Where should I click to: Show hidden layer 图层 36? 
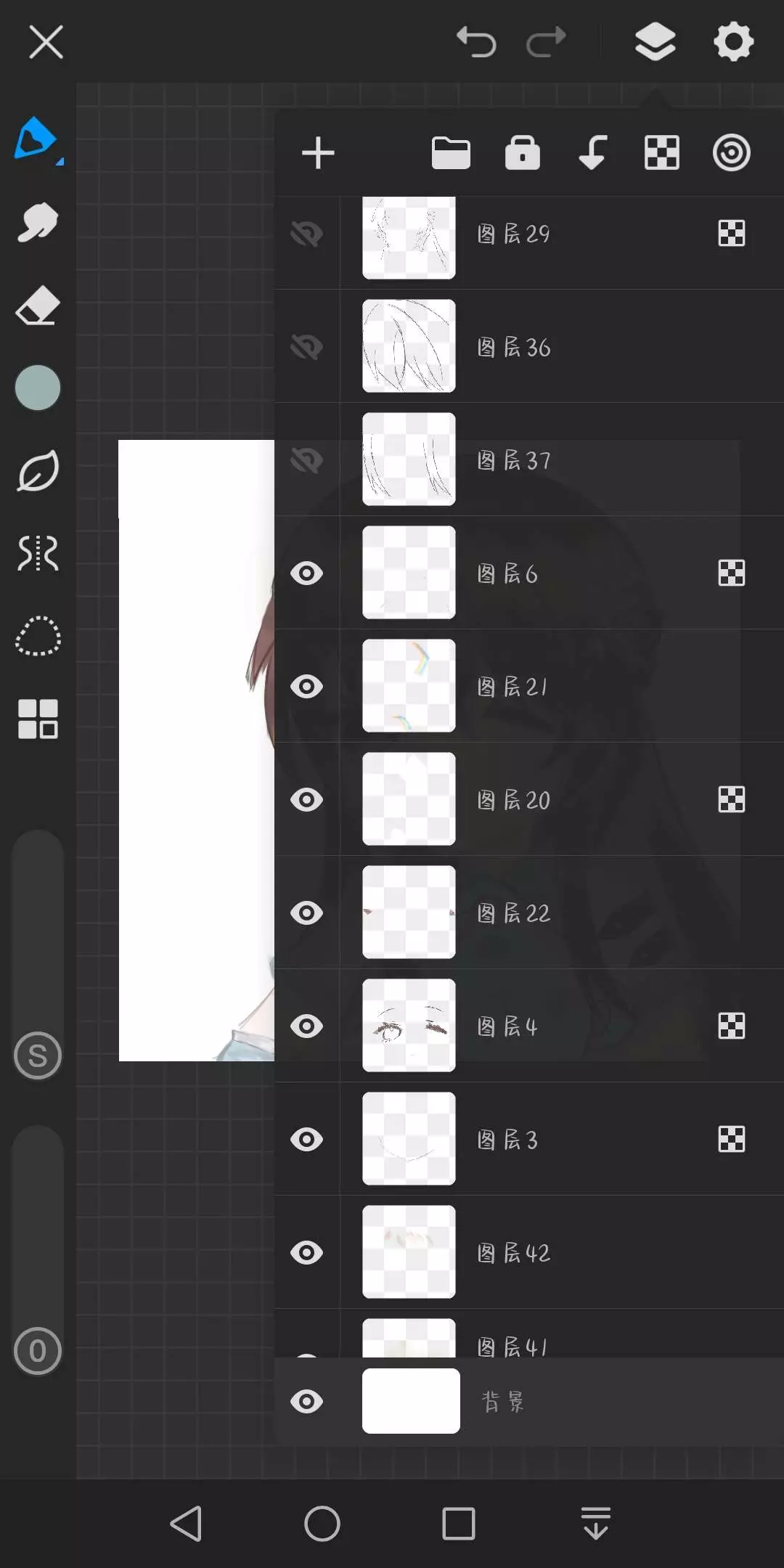click(x=307, y=347)
